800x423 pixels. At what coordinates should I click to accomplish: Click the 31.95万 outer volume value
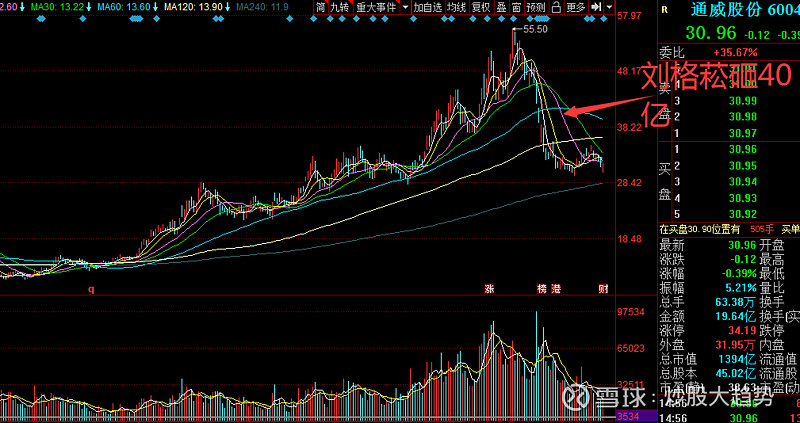tap(737, 344)
